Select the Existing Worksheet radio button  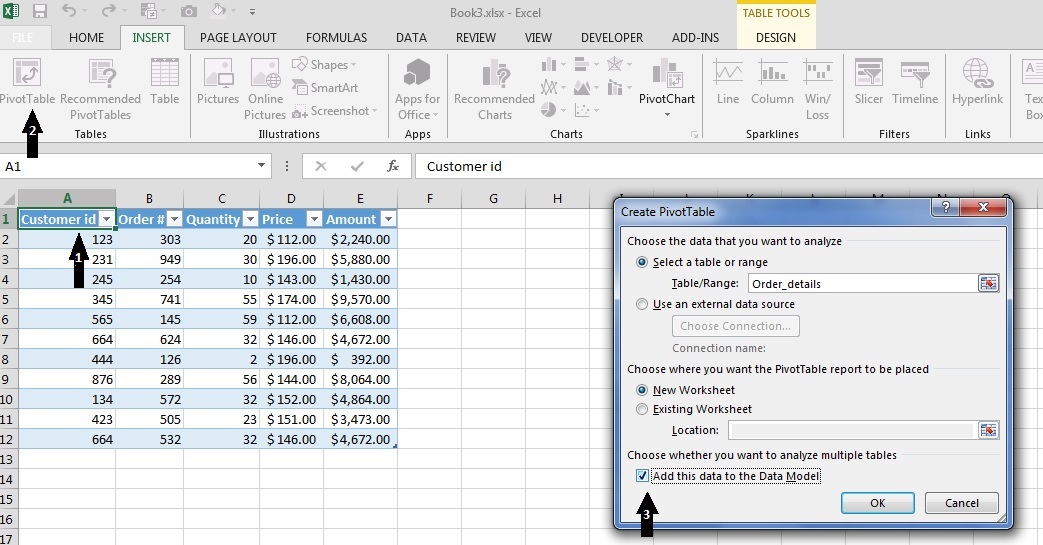pos(642,409)
